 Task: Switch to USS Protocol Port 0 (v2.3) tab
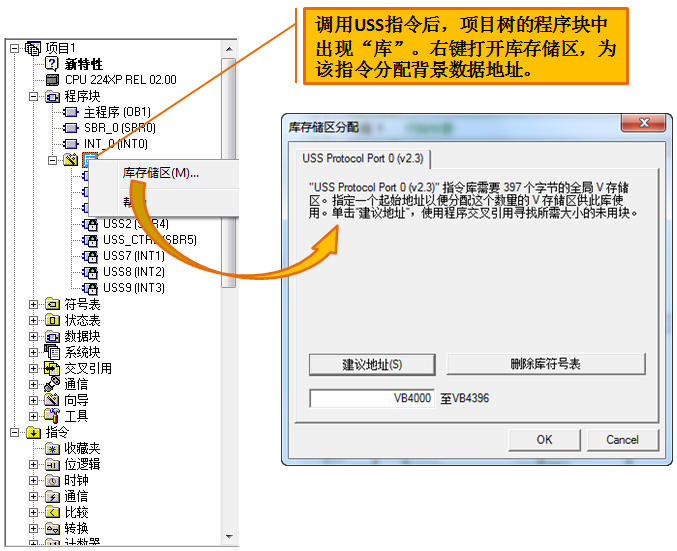(x=363, y=158)
